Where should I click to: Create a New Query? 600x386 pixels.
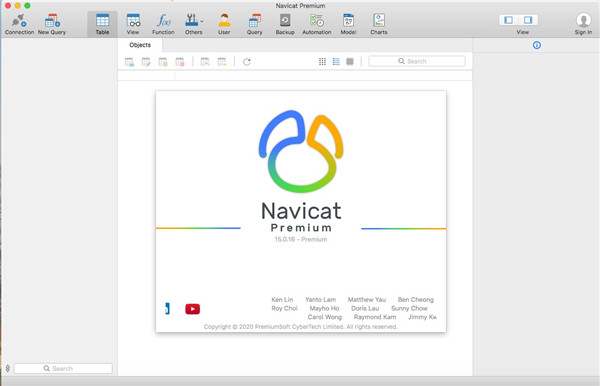click(x=52, y=24)
